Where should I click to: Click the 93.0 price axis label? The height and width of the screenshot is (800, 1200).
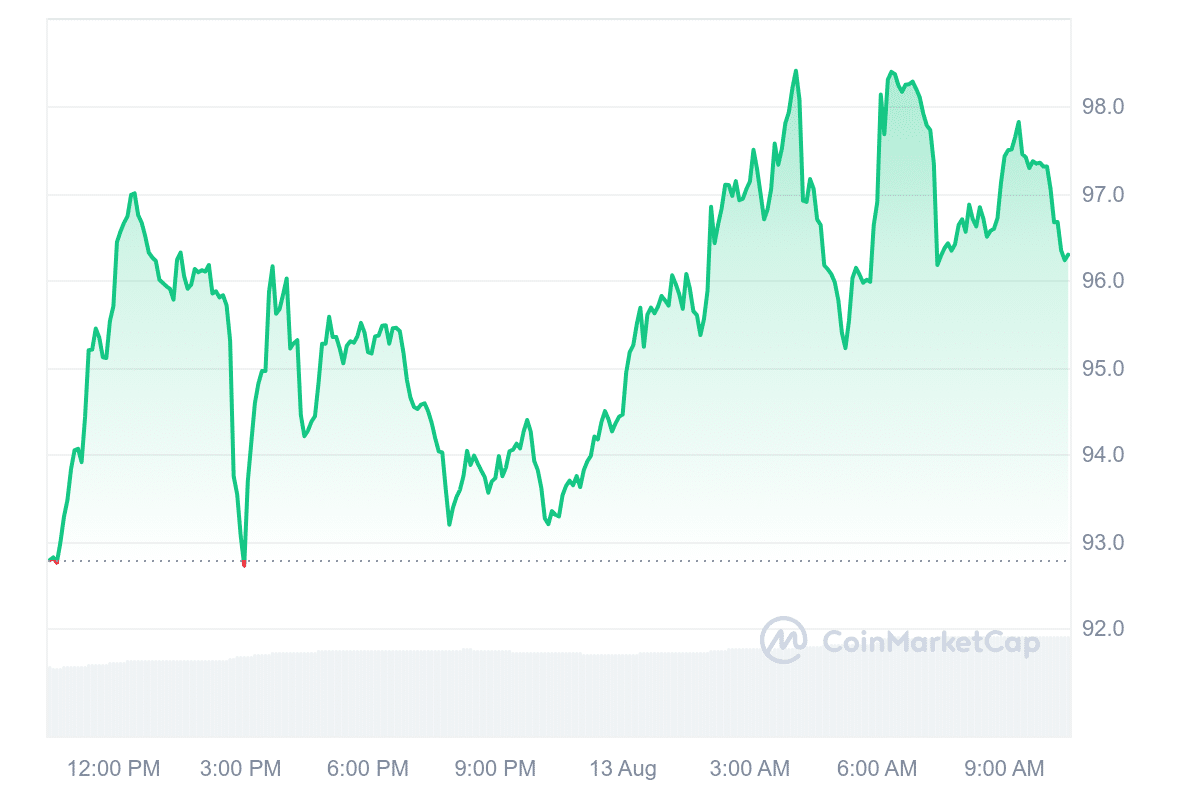pos(1103,543)
